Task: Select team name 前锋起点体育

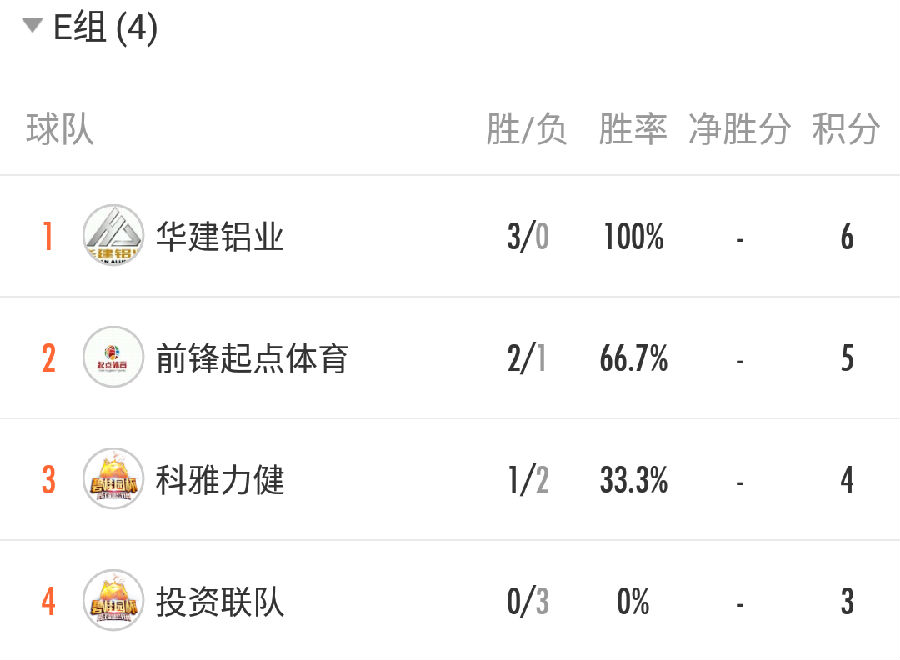Action: (x=252, y=358)
